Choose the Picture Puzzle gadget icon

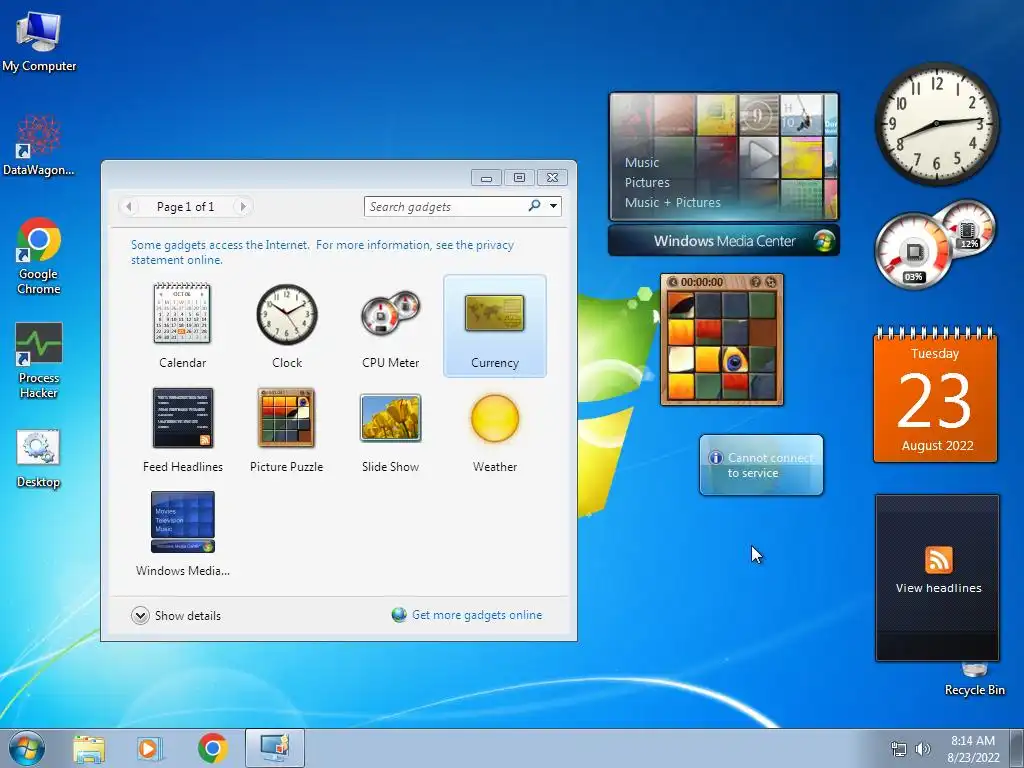click(x=286, y=418)
